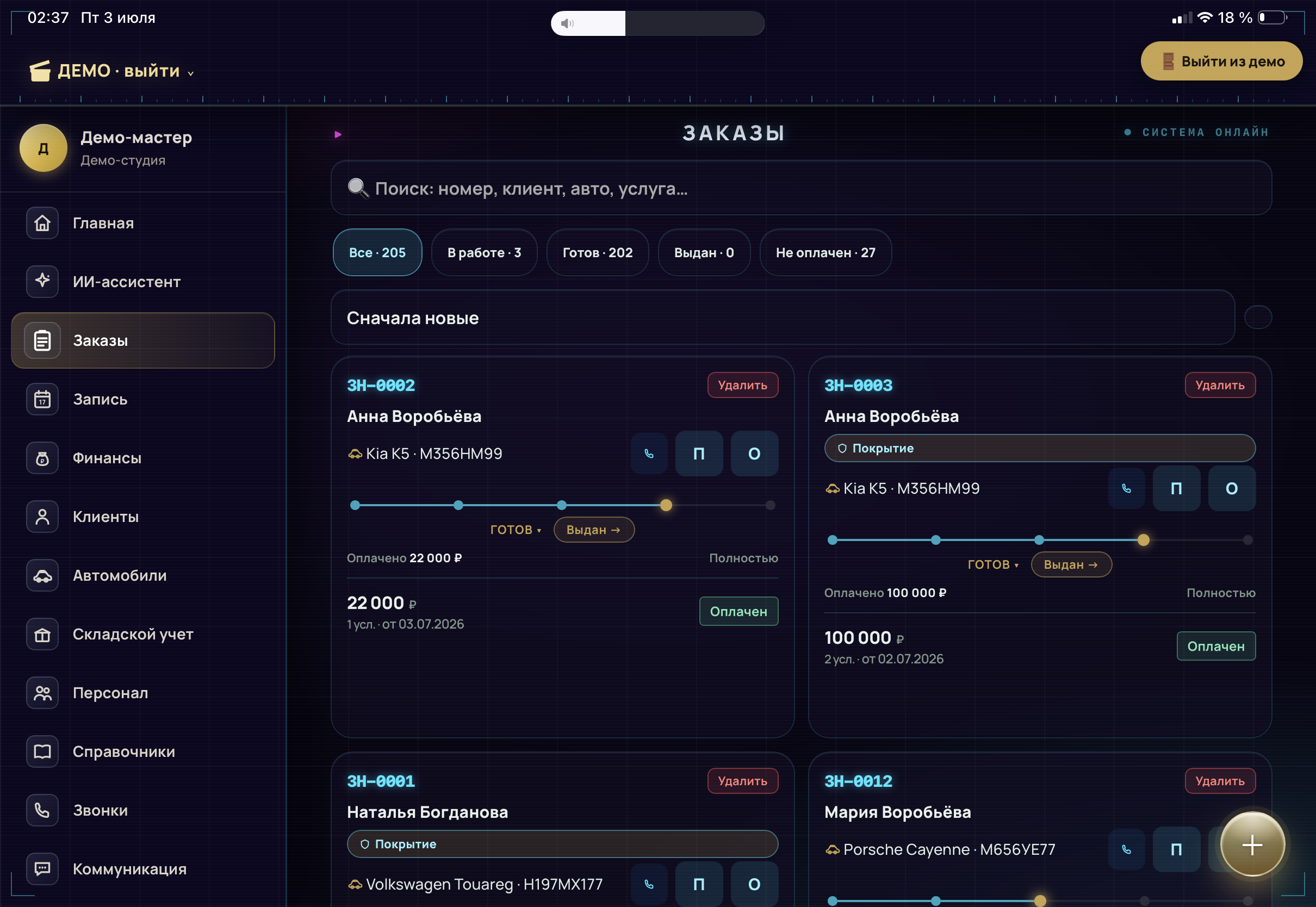1316x907 pixels.
Task: Select the Не оплачен · 27 filter tab
Action: coord(825,252)
